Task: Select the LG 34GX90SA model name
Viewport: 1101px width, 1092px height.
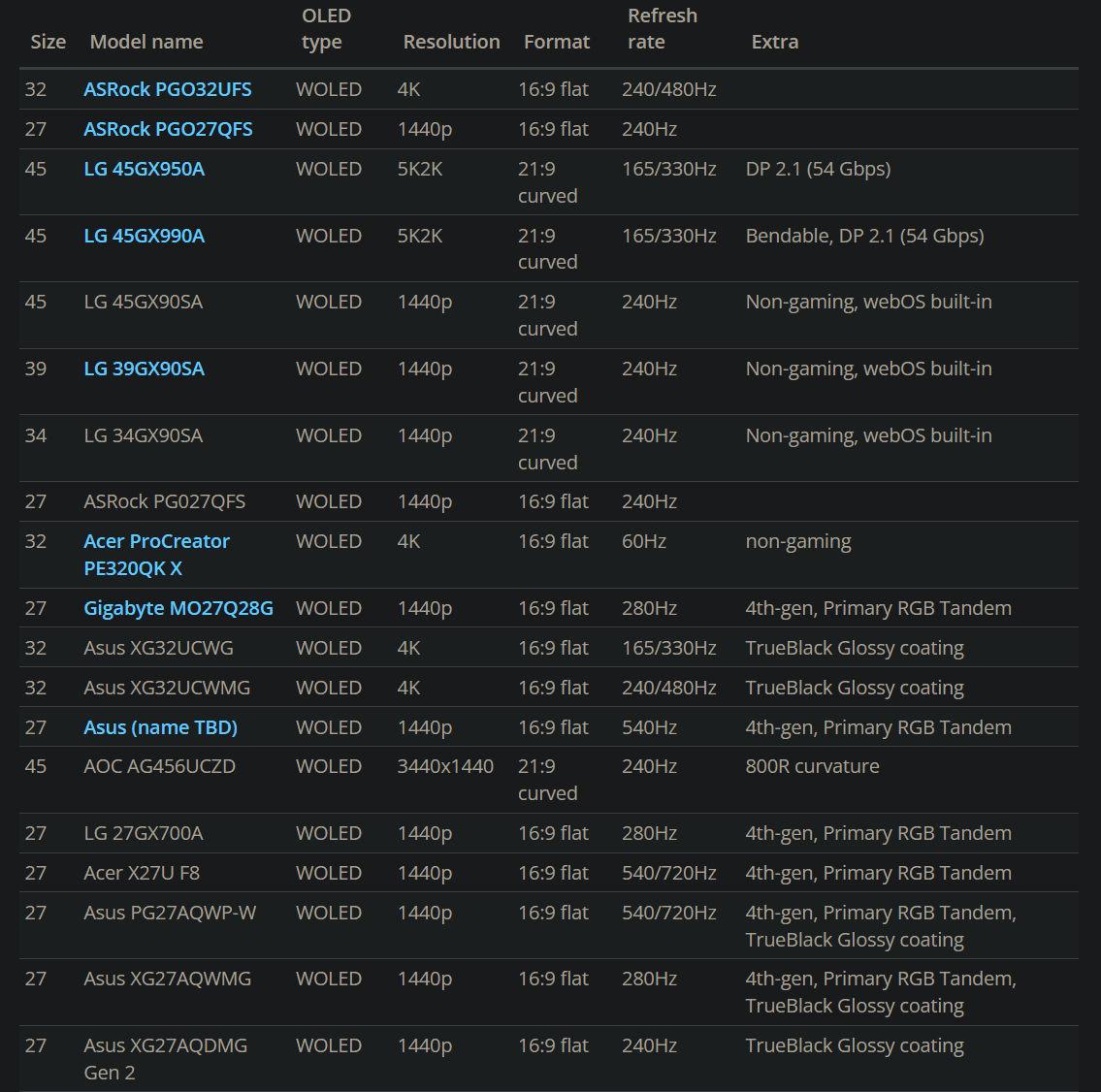Action: coord(144,435)
